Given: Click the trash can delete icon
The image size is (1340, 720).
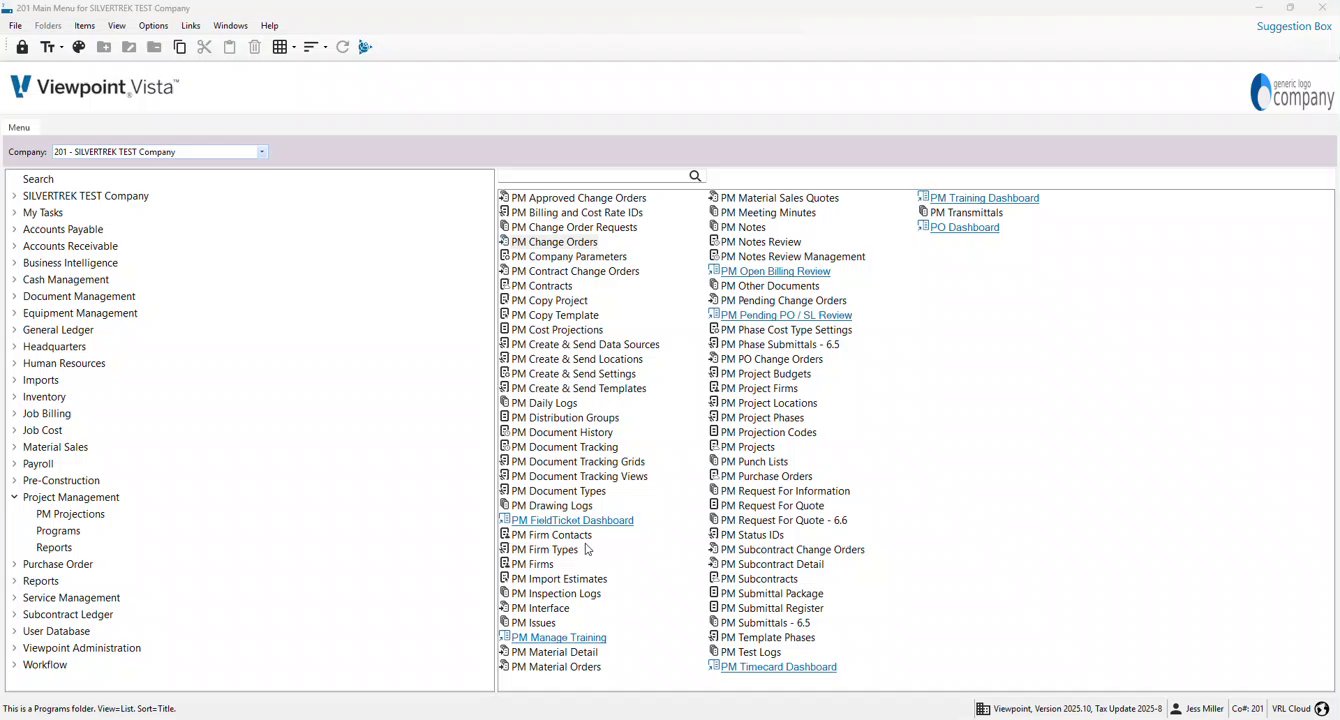Looking at the screenshot, I should [255, 47].
